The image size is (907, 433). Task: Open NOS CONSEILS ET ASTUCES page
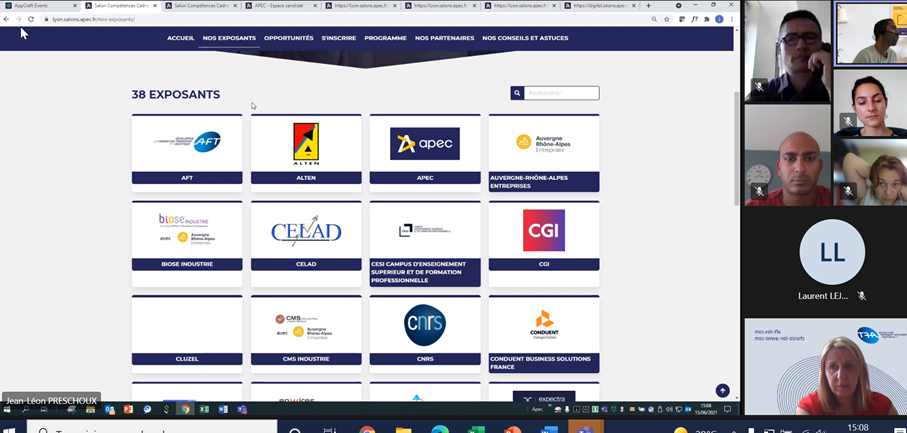525,38
